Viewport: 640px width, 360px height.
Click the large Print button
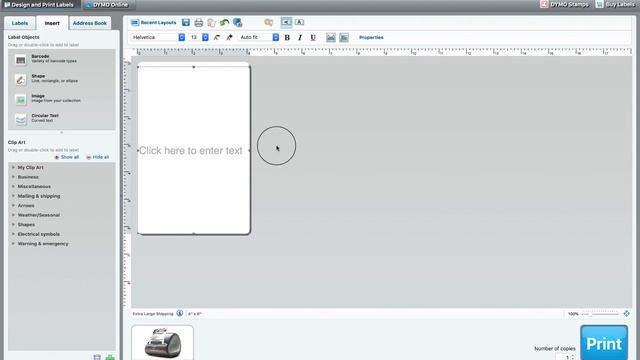pyautogui.click(x=604, y=343)
